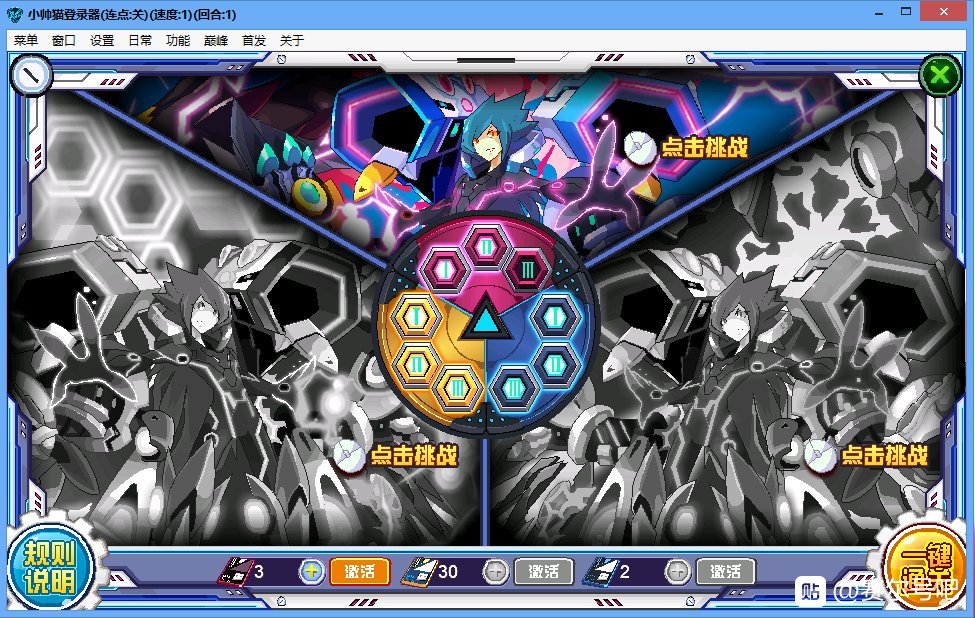Open the 功能 menu

178,40
